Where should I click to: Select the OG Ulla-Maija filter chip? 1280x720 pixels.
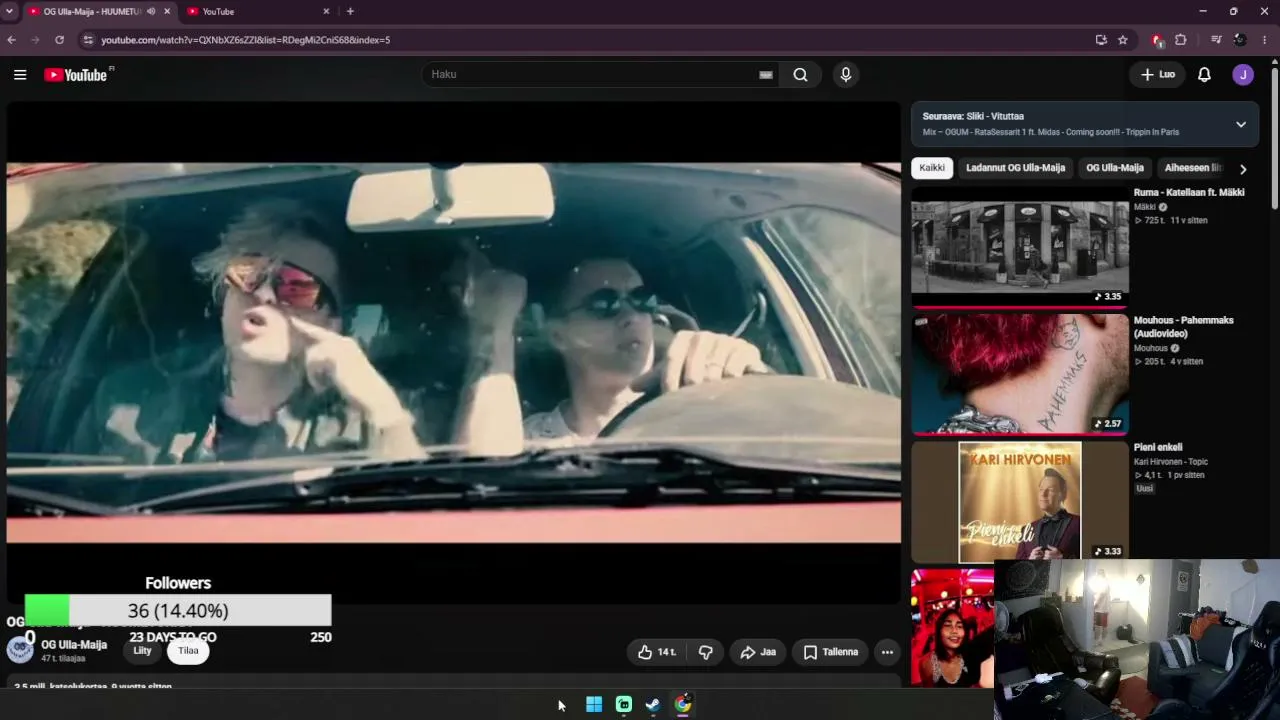[x=1115, y=168]
